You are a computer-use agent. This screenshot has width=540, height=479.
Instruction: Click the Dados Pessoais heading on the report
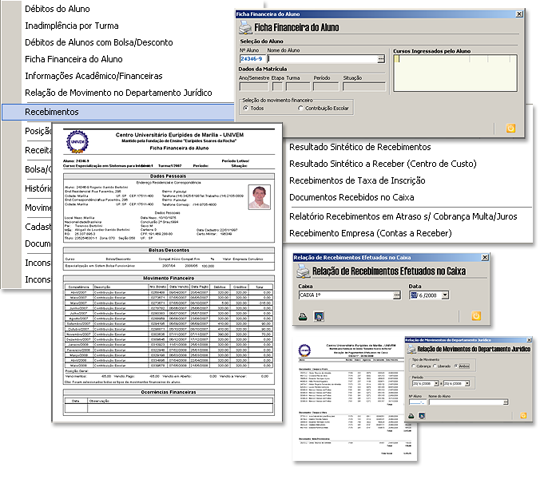click(168, 176)
